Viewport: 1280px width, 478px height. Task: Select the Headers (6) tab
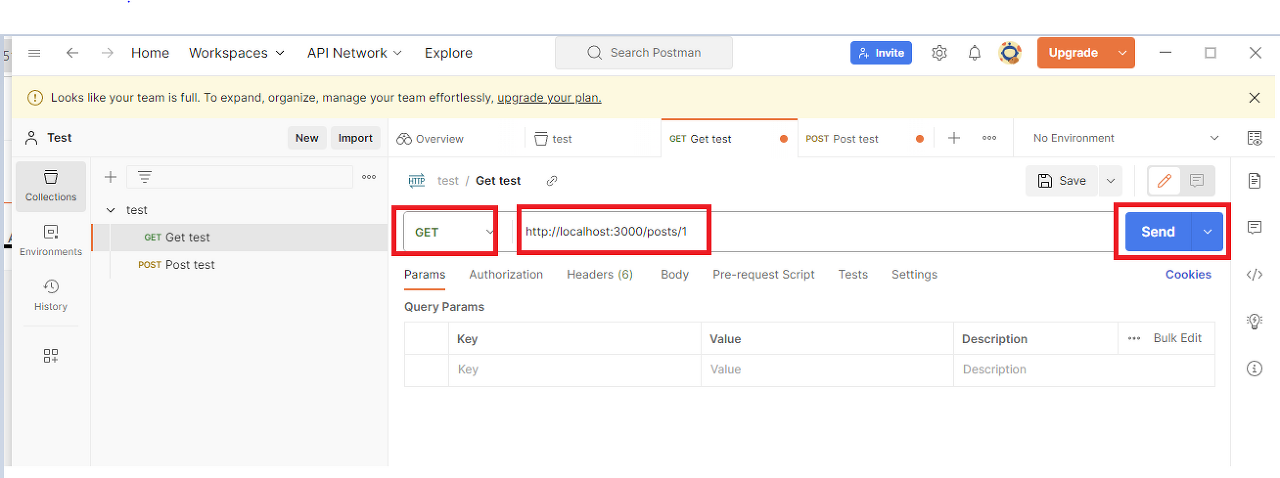pos(600,274)
